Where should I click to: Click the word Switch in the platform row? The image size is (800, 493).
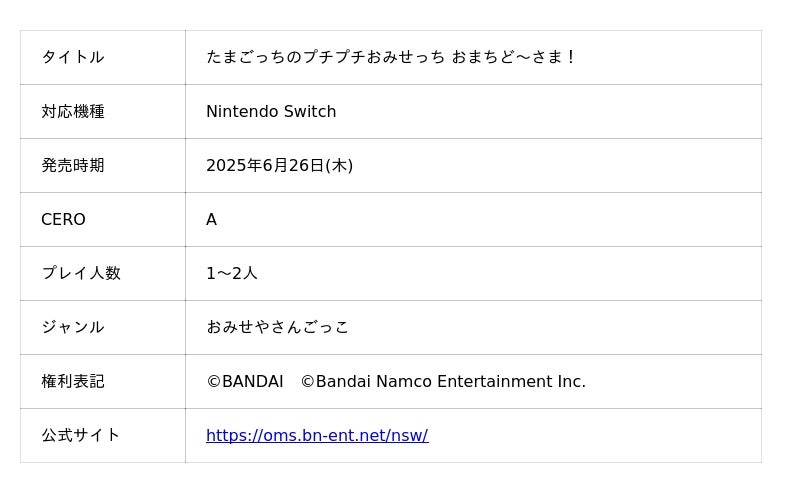(x=310, y=111)
